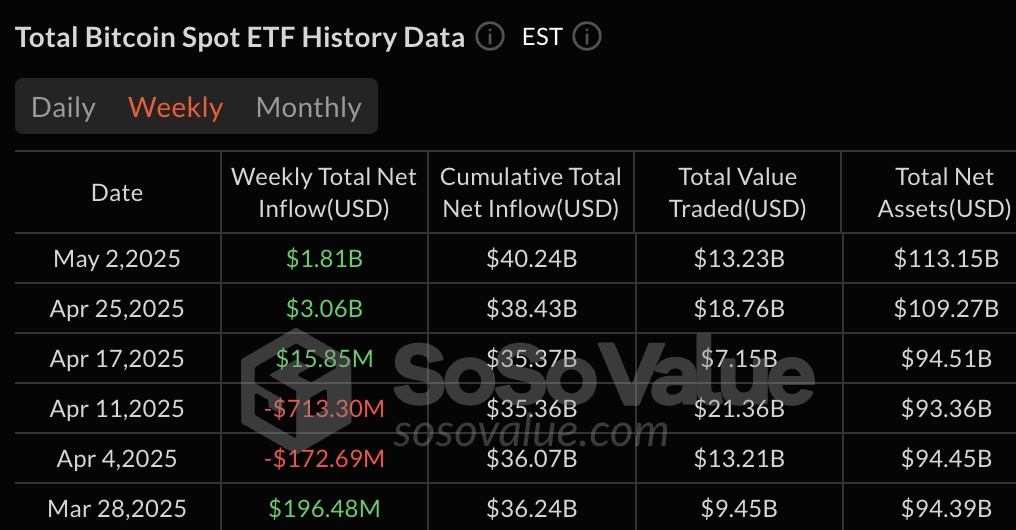
Task: Click the EST timezone label
Action: (542, 38)
